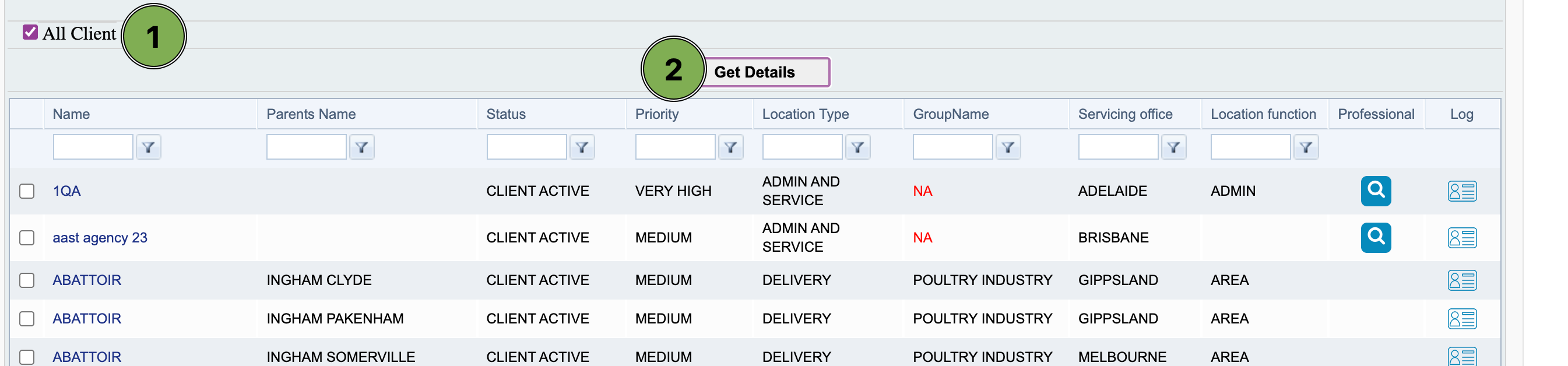1568x366 pixels.
Task: Open the aast agency 23 link
Action: click(x=100, y=238)
